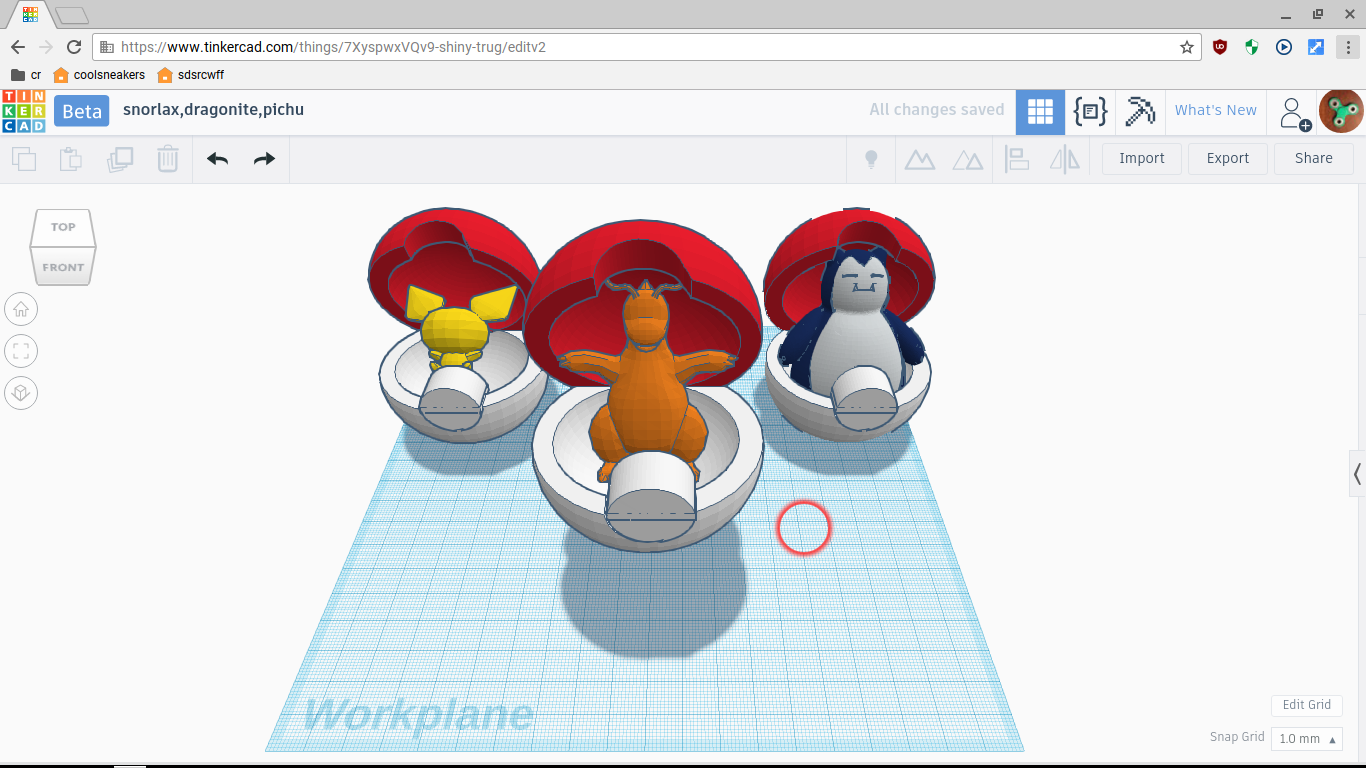This screenshot has height=768, width=1366.
Task: Undo the last action
Action: point(217,159)
